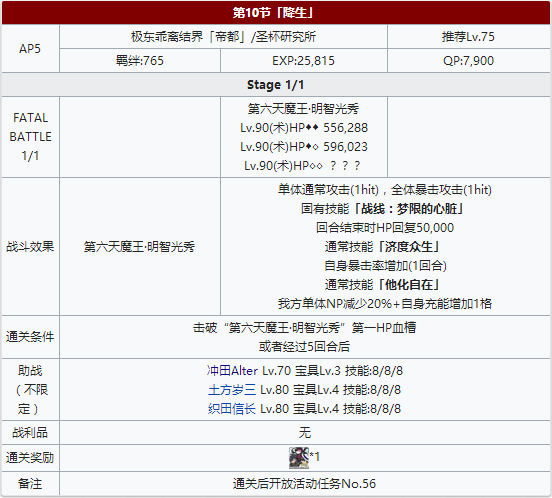Click the 极东乖离结界「帝都」/圣杯研究所 location cell
The height and width of the screenshot is (498, 552).
(x=223, y=37)
